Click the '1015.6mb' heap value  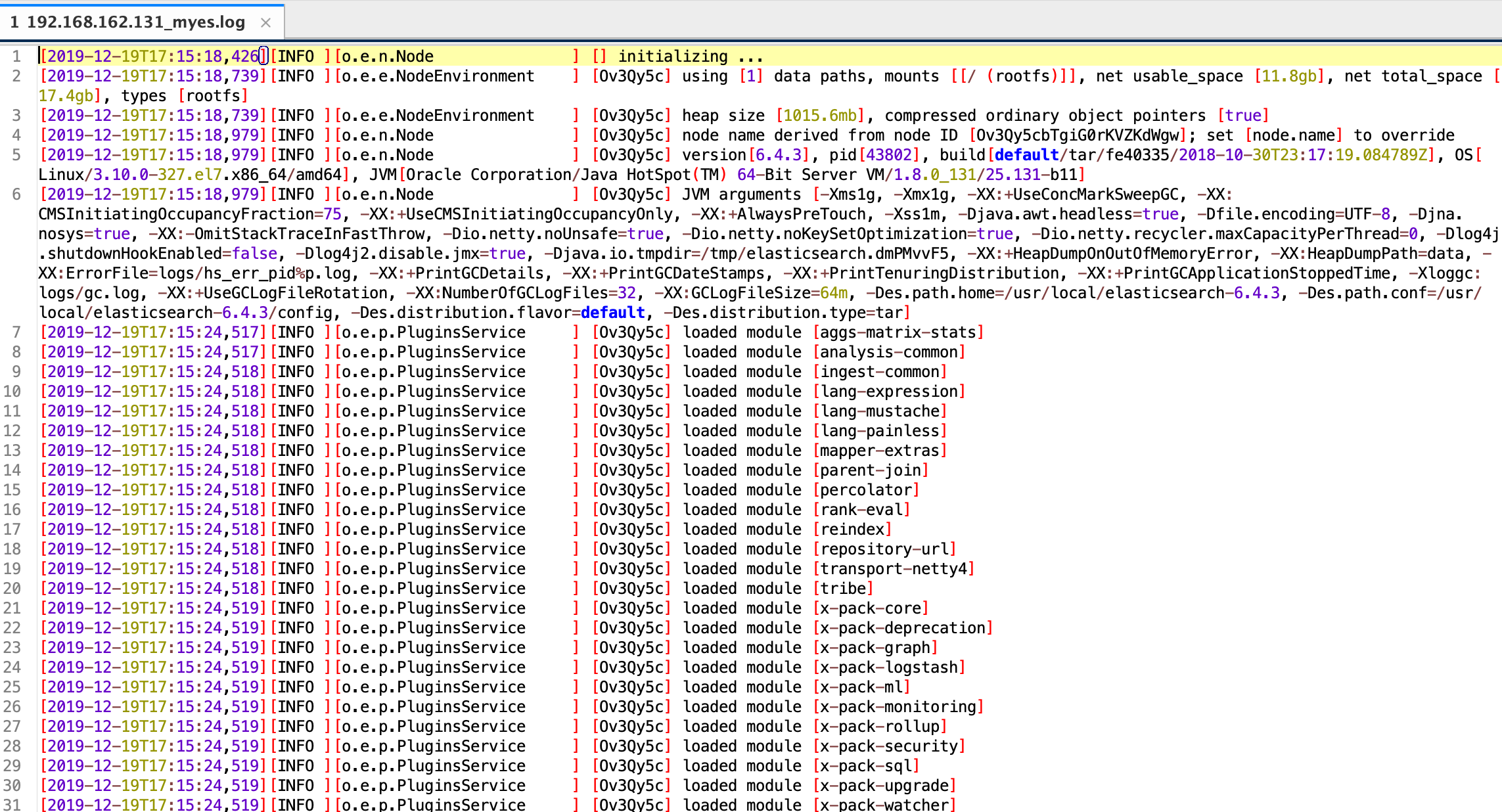point(820,115)
